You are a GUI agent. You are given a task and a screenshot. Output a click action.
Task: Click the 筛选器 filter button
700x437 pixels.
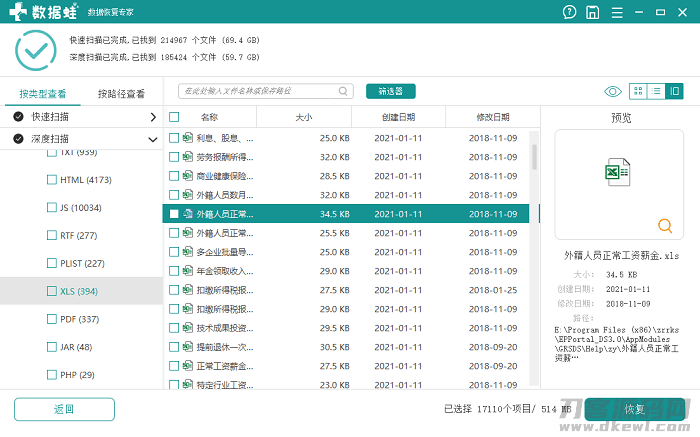[391, 91]
